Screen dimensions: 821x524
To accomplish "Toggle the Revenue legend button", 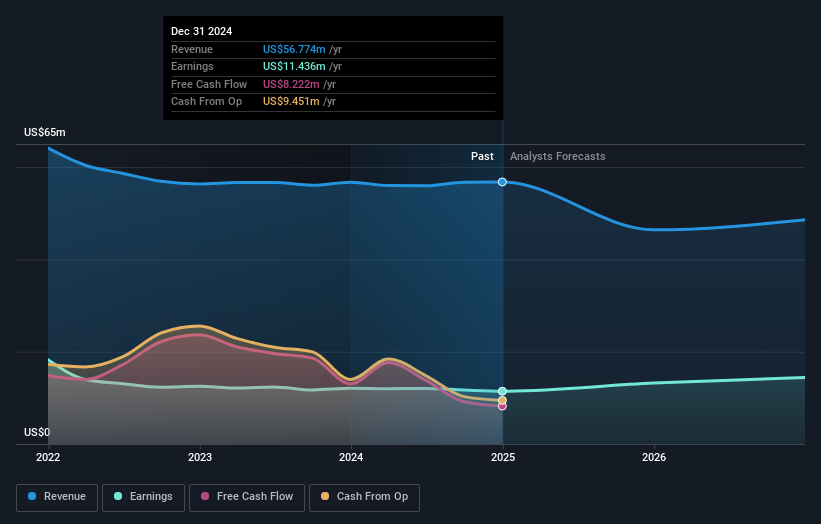I will coord(57,497).
